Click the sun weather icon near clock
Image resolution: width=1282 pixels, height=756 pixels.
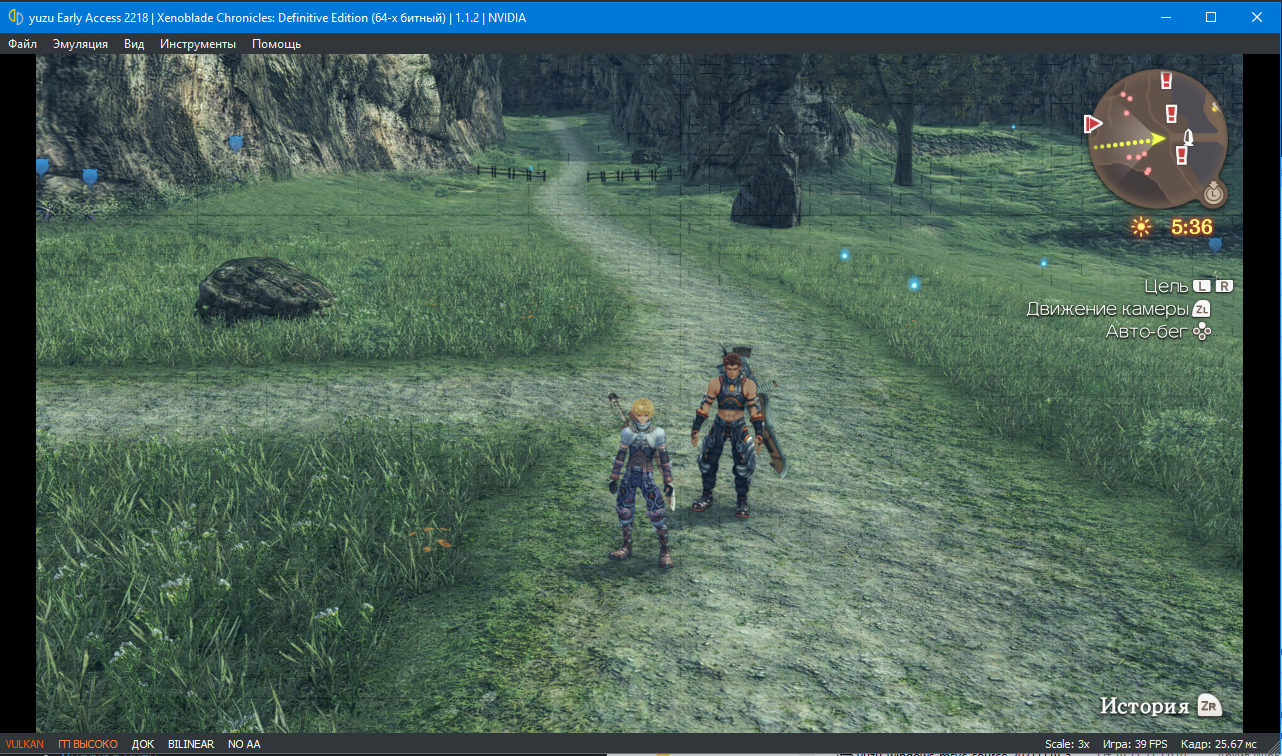(1141, 226)
